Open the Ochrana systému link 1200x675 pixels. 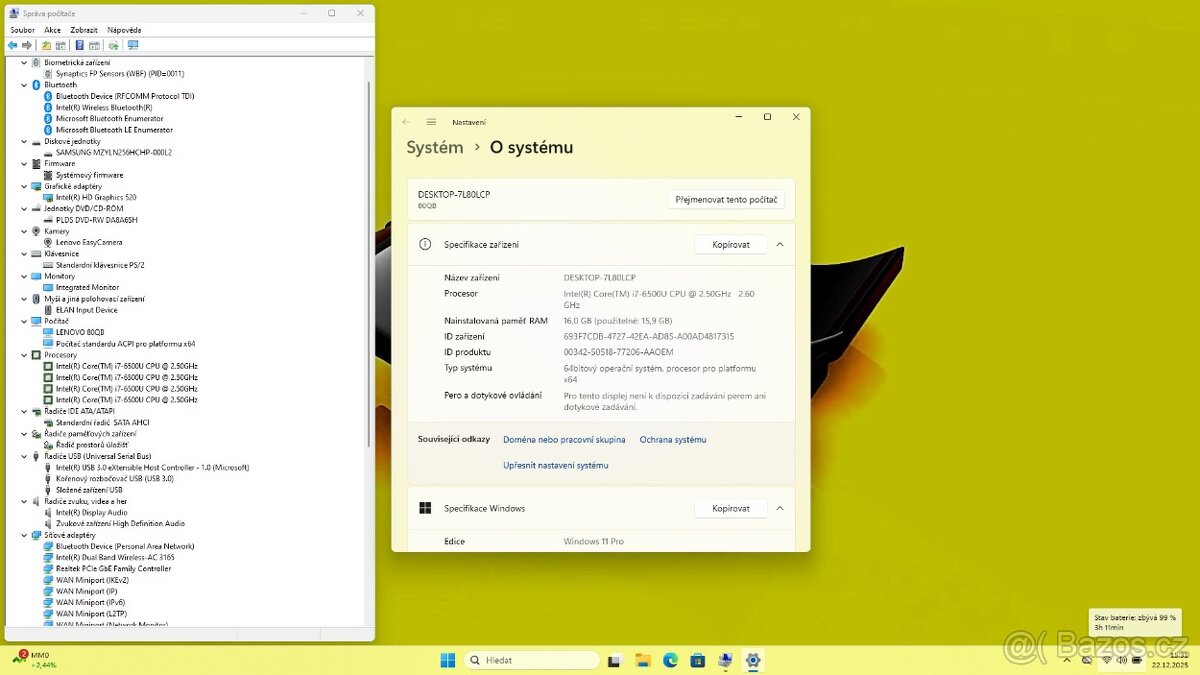672,439
